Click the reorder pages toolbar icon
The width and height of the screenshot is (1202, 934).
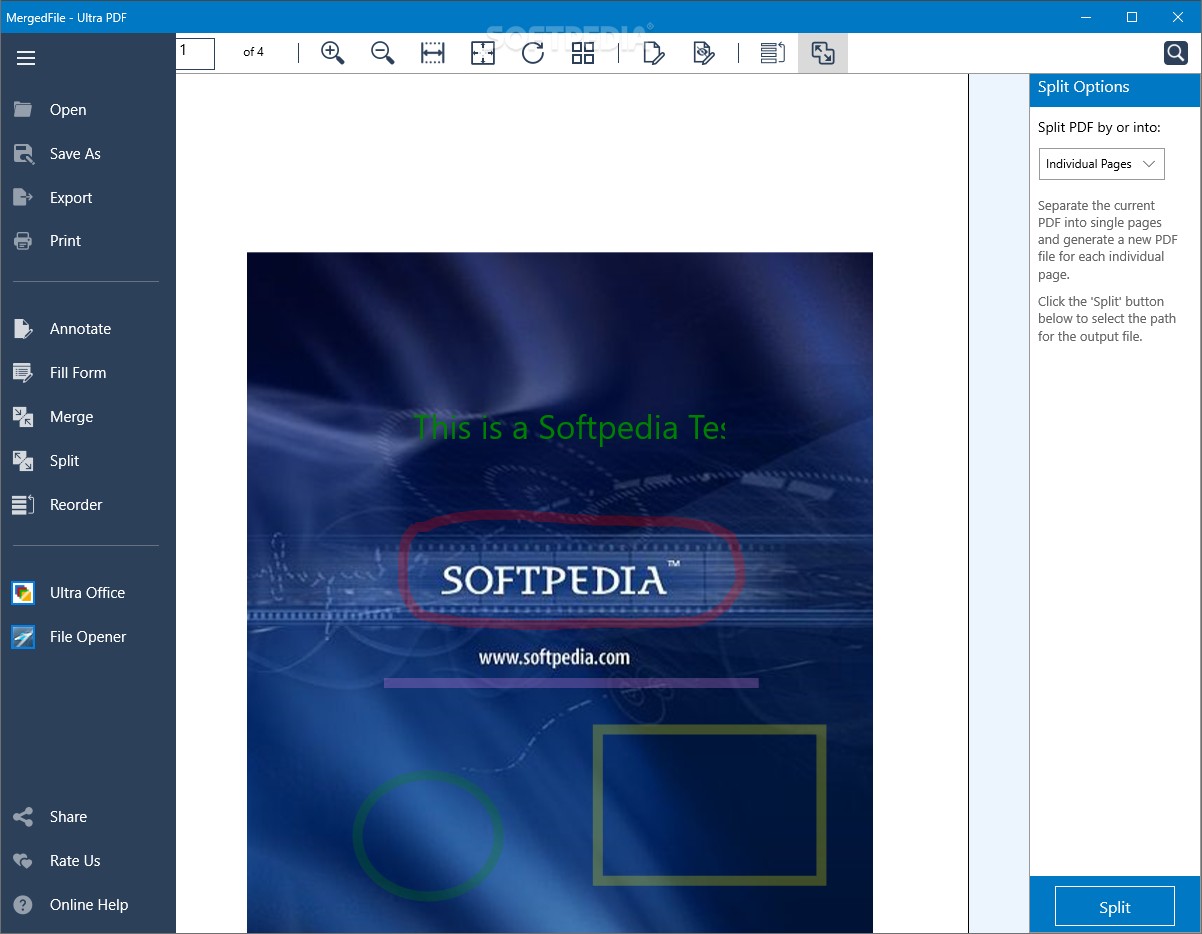(x=772, y=53)
